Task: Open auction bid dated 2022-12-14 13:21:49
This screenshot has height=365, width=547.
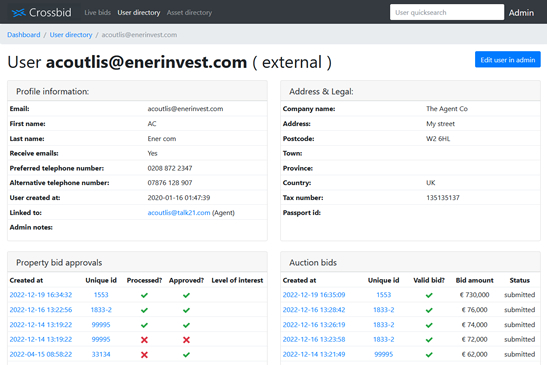Action: (314, 355)
